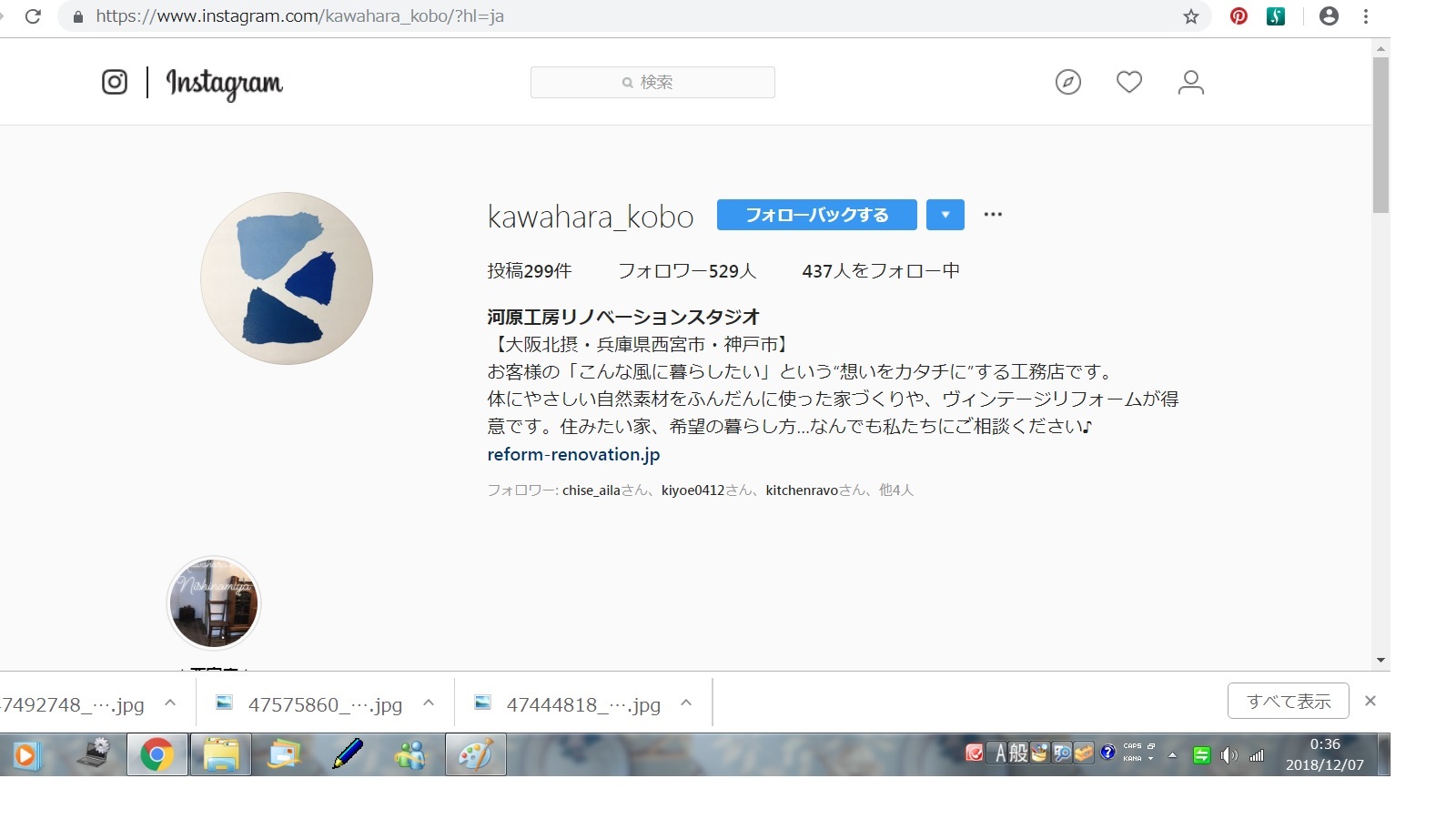Open Chrome's three-dot menu
1456x819 pixels.
pos(1366,16)
